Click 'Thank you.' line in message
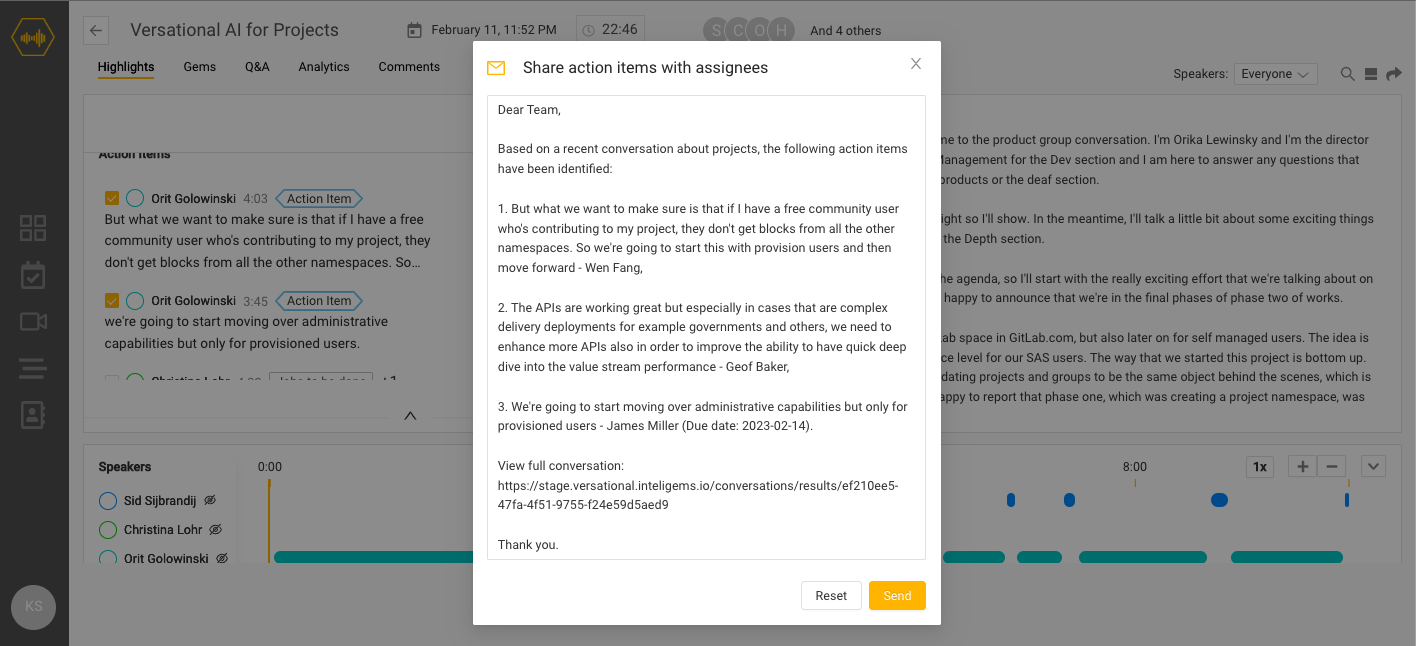 coord(528,545)
